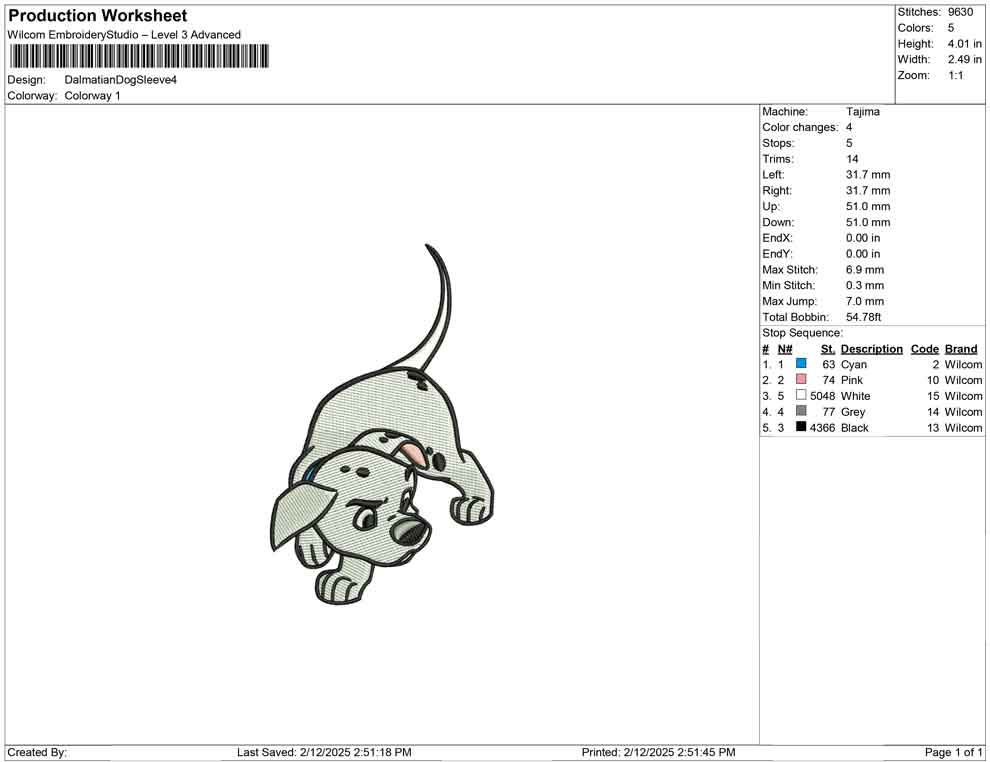Click the Grey color swatch
Image resolution: width=990 pixels, height=762 pixels.
pyautogui.click(x=801, y=411)
